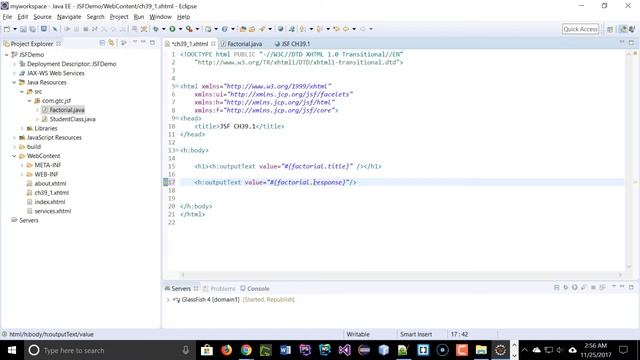640x360 pixels.
Task: Collapse the html tag fold marker
Action: [x=177, y=87]
